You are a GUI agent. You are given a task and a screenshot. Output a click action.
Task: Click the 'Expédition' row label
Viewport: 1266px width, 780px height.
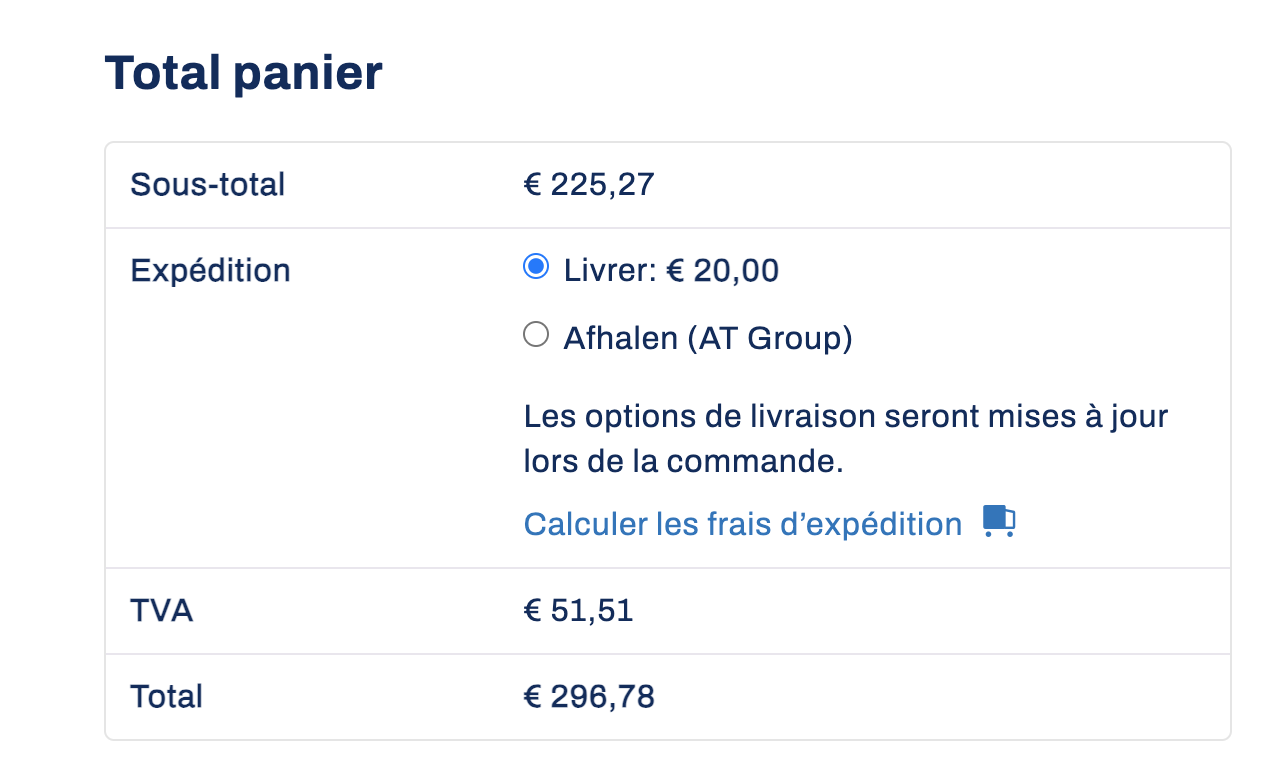click(x=210, y=271)
